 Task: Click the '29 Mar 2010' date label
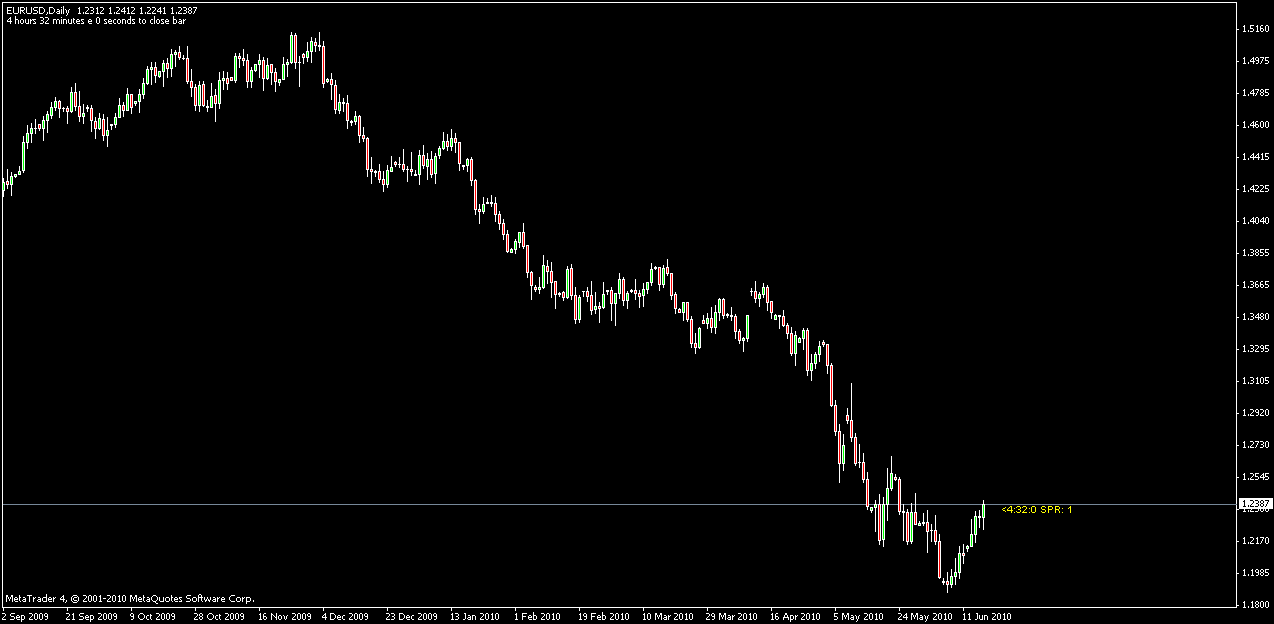[731, 617]
